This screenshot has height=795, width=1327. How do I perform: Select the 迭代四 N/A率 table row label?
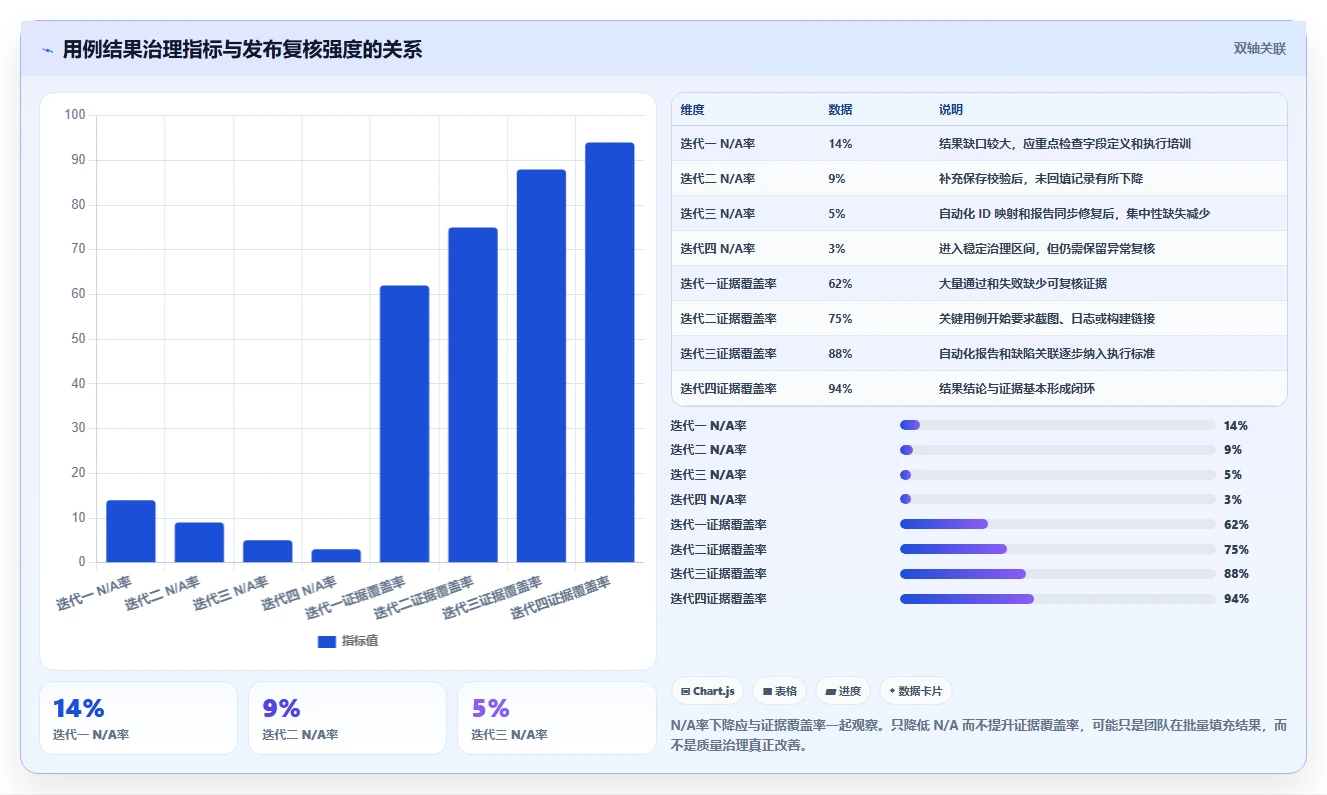[717, 249]
